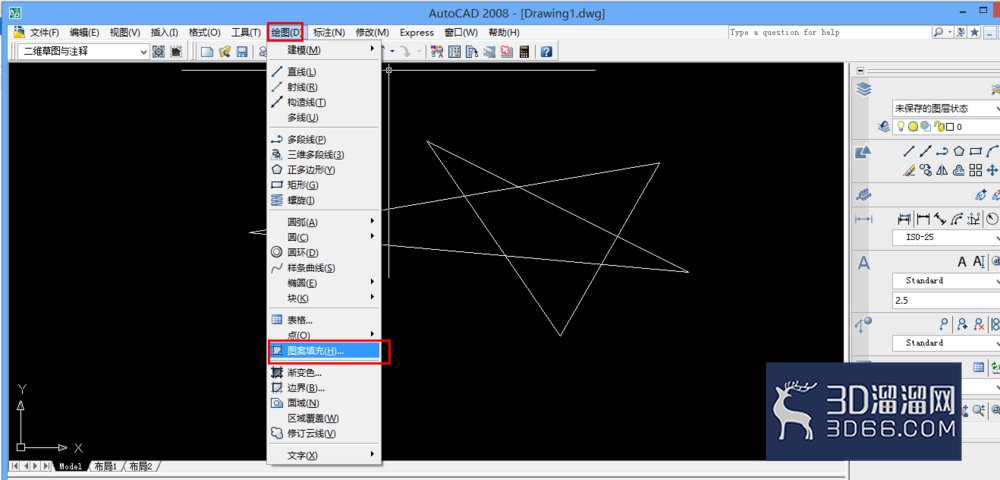Screen dimensions: 1000x480
Task: Click the text height field showing 2.5
Action: [x=946, y=300]
